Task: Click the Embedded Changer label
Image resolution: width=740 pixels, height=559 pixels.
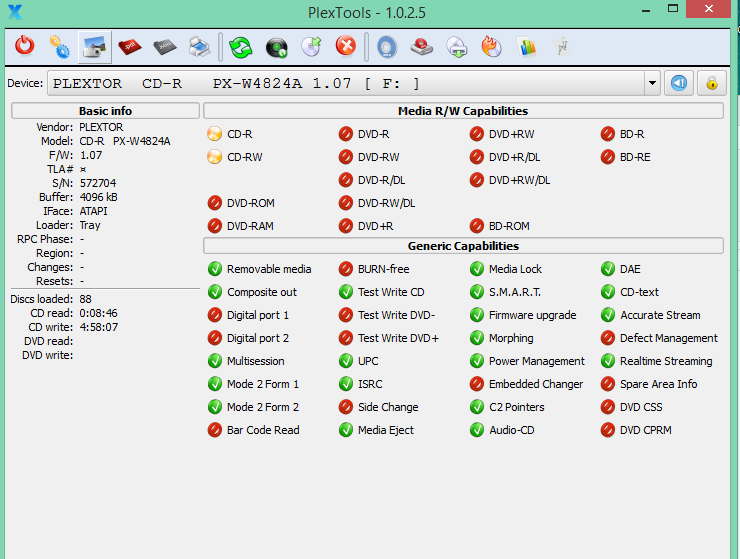Action: click(536, 384)
